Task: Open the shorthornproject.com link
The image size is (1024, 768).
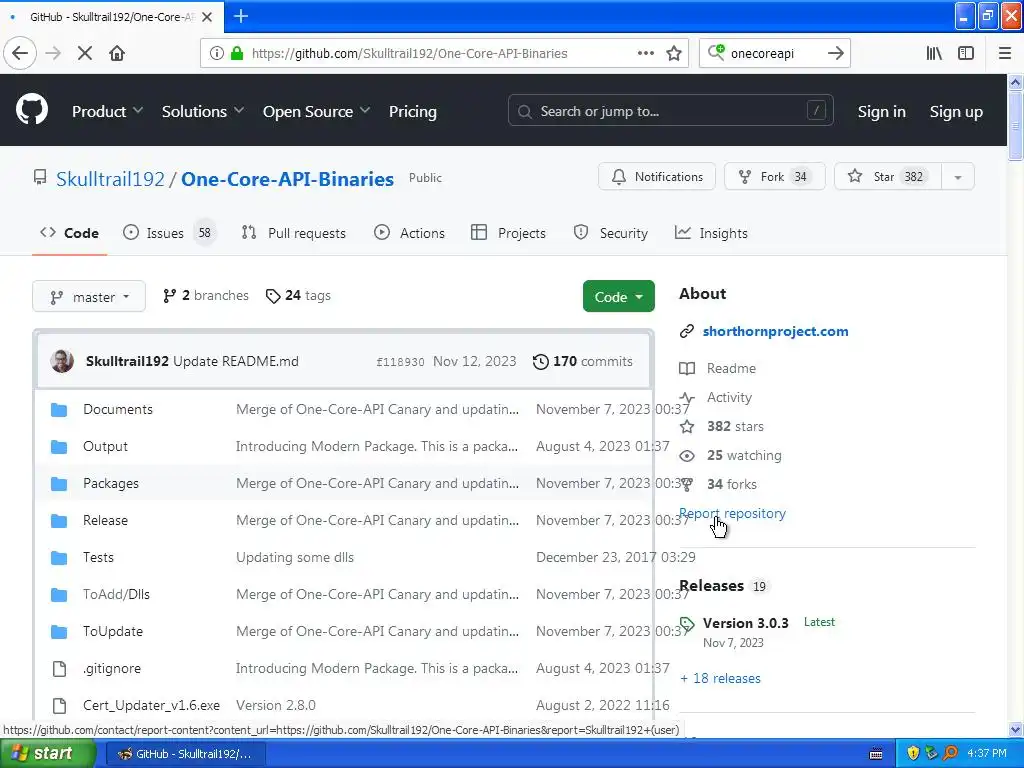Action: (775, 332)
